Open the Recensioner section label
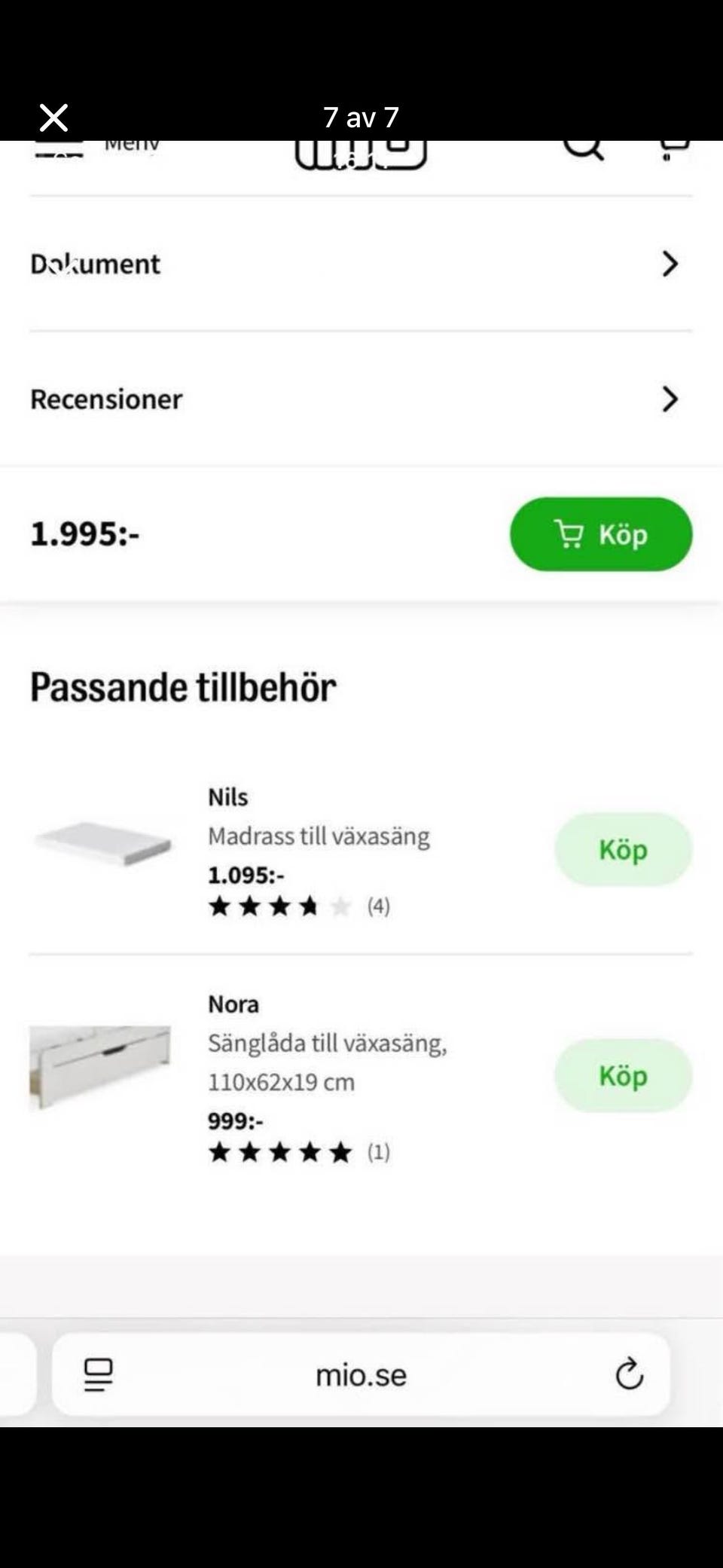723x1568 pixels. (x=106, y=399)
